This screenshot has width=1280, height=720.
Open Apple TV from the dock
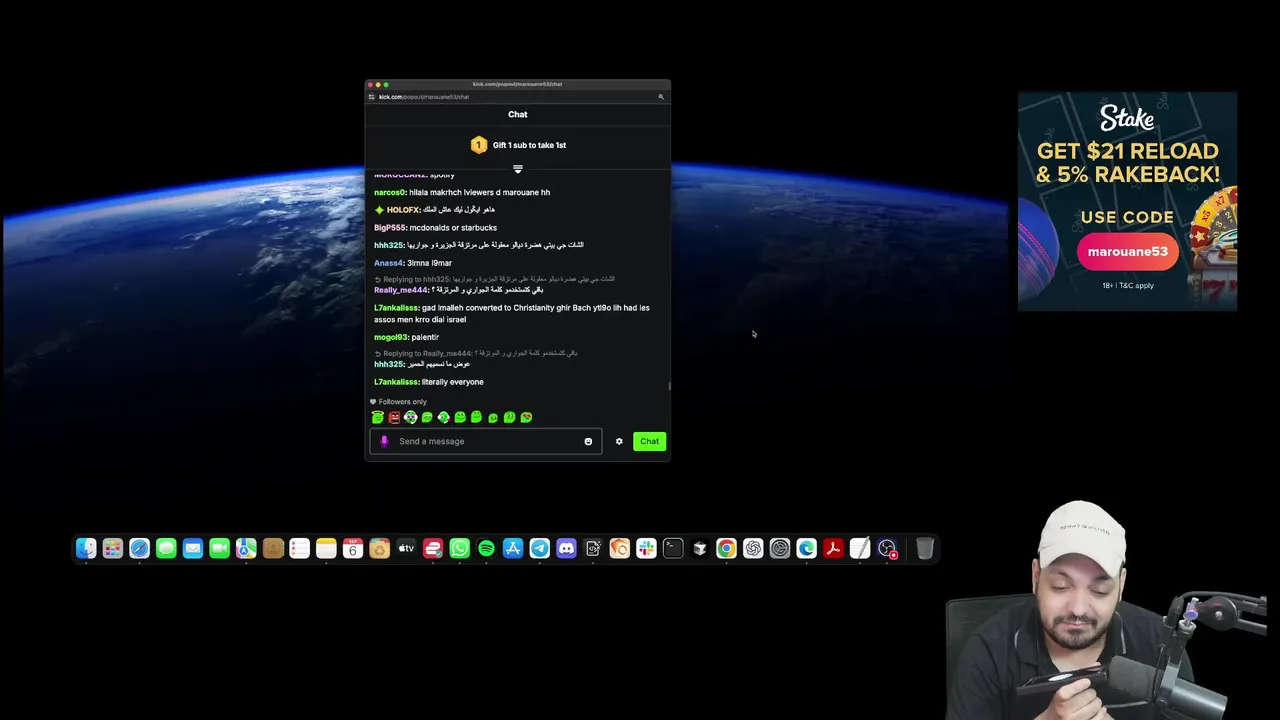coord(406,548)
